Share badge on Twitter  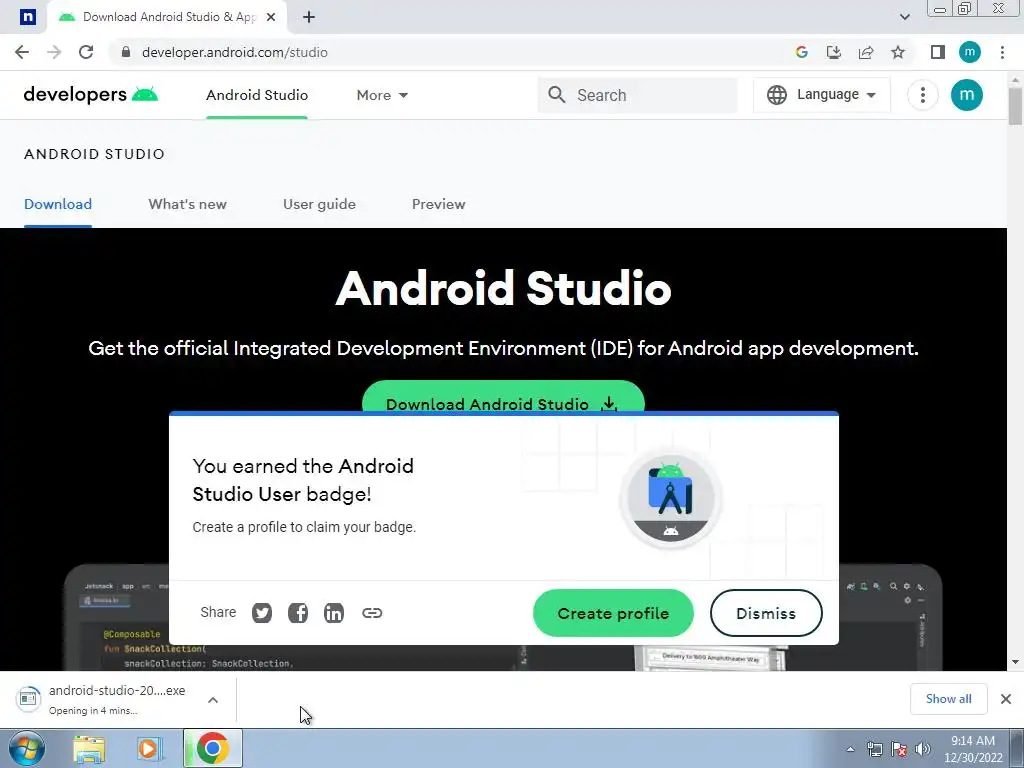point(262,613)
